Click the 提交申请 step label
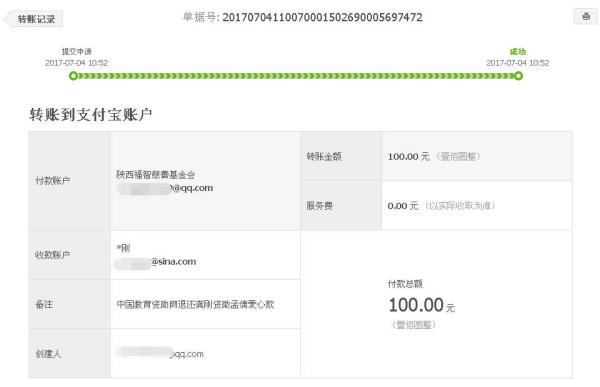 coord(77,51)
